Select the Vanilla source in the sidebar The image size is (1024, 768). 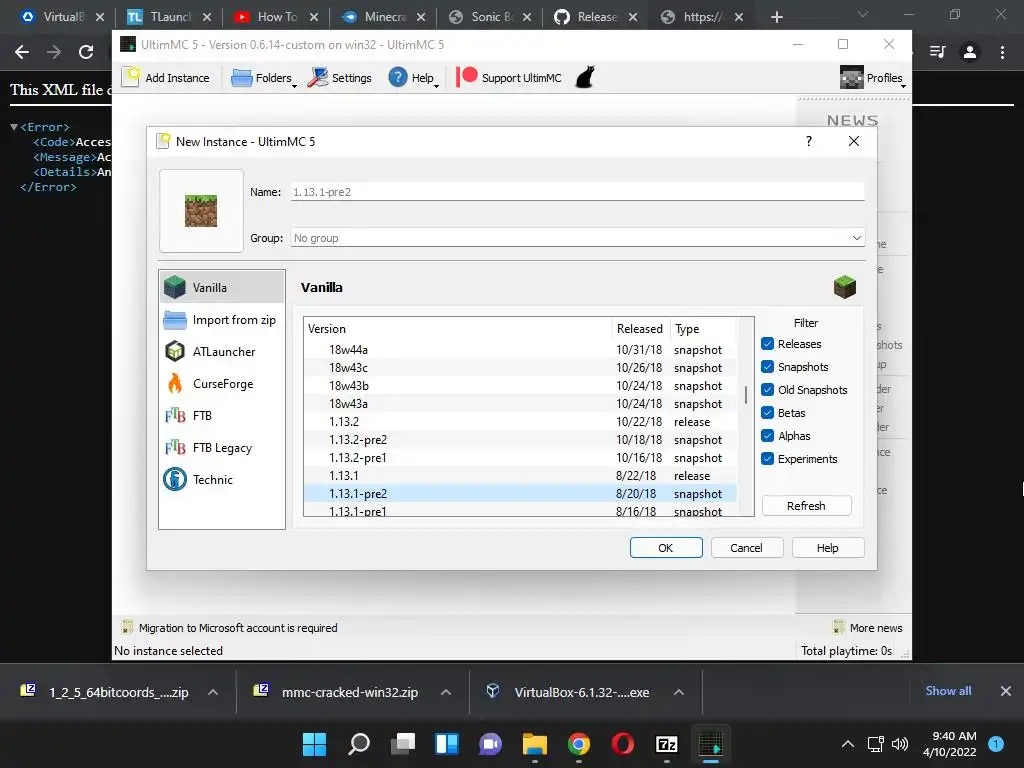click(x=222, y=287)
